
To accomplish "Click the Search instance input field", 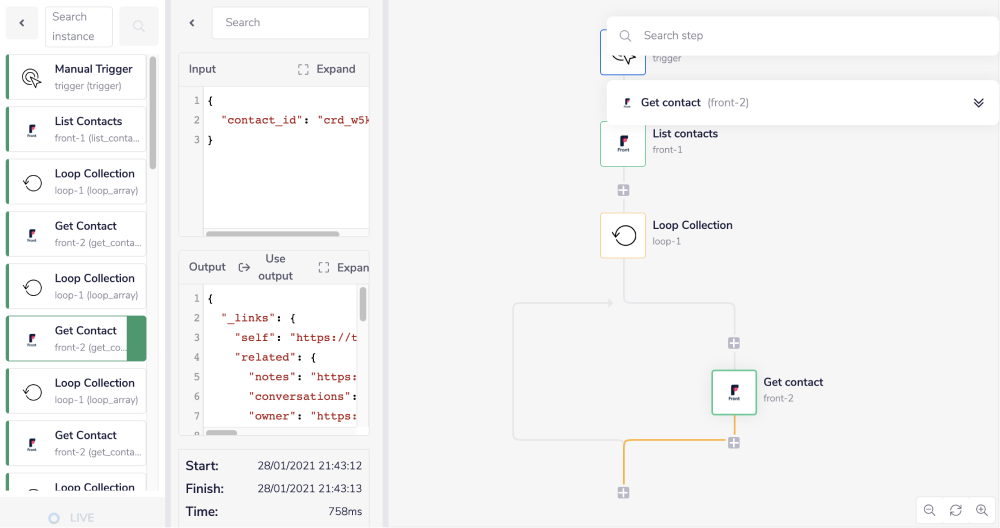I will pyautogui.click(x=78, y=26).
